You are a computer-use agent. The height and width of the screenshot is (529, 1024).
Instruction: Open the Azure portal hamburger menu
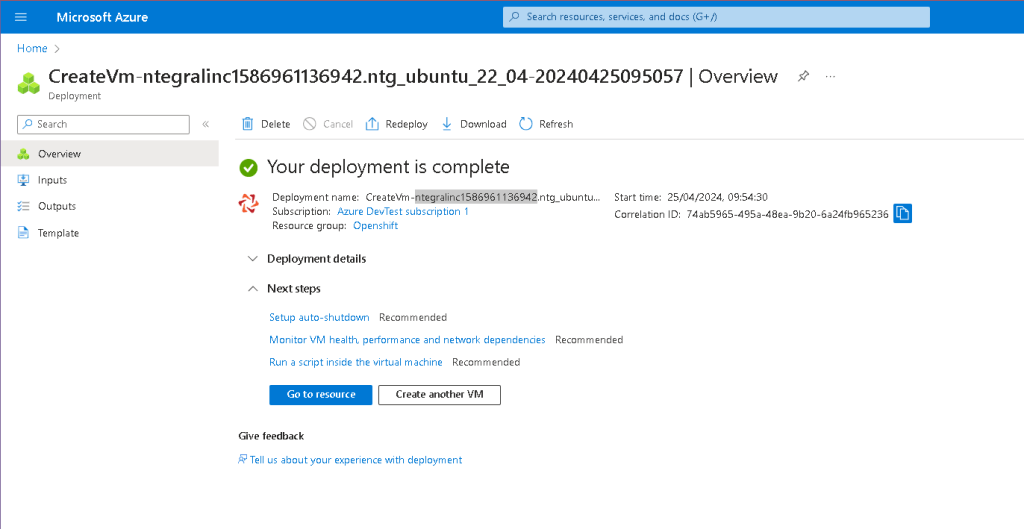21,17
